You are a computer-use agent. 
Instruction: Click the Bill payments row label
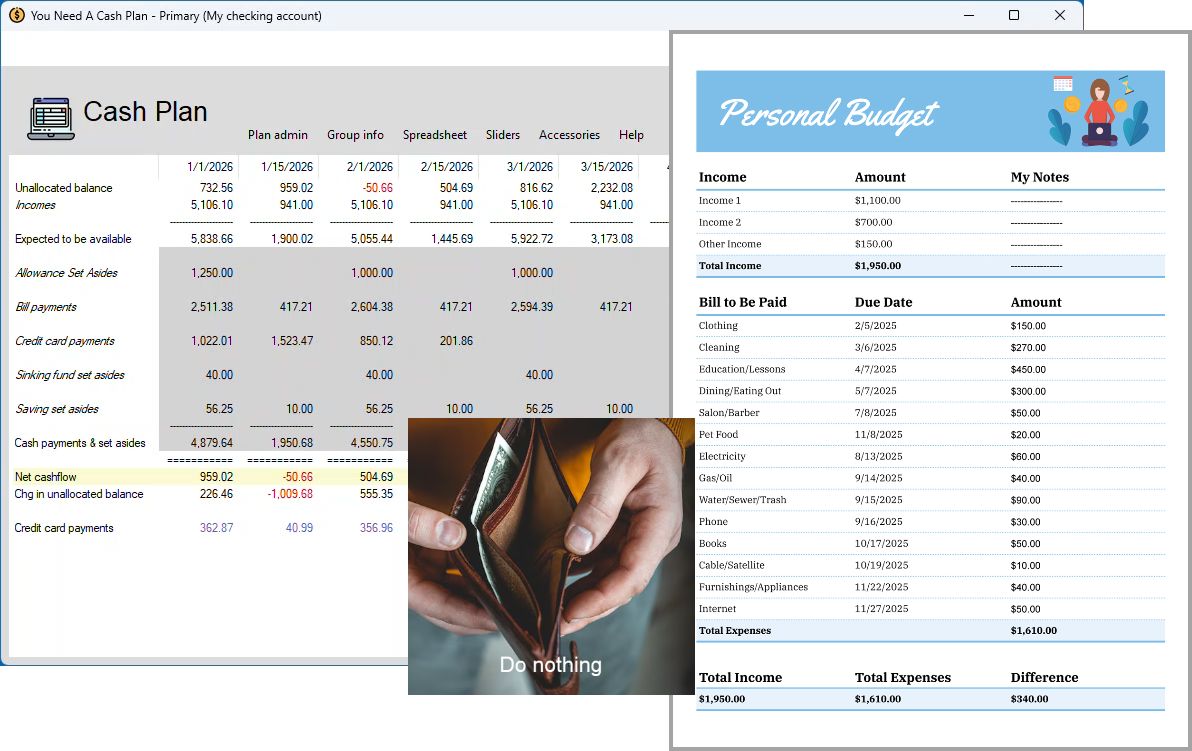48,307
